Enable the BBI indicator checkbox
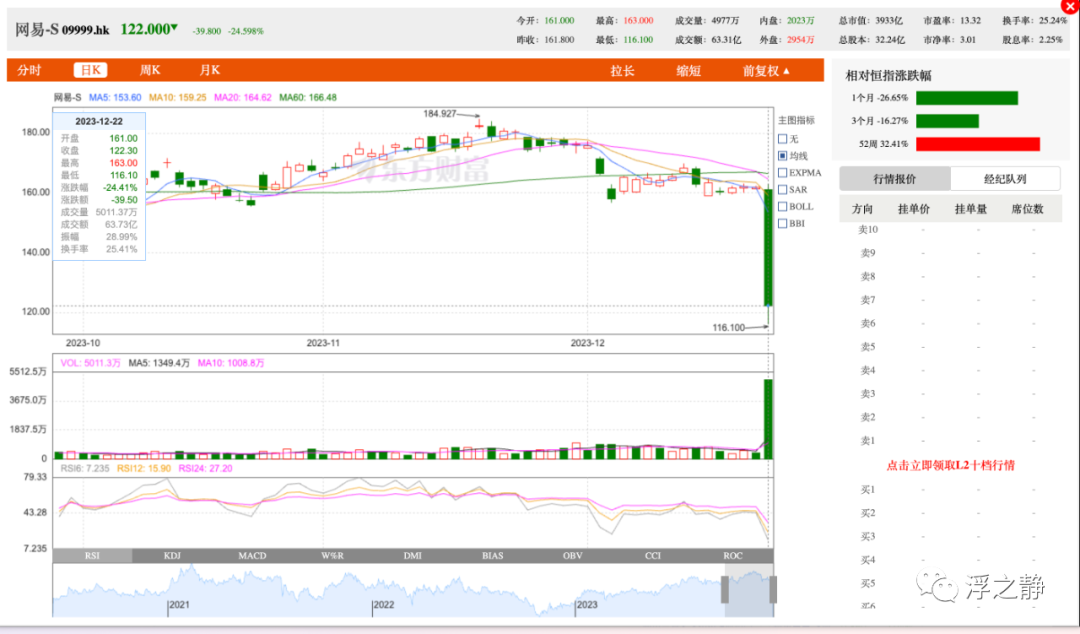This screenshot has width=1080, height=634. click(x=782, y=223)
